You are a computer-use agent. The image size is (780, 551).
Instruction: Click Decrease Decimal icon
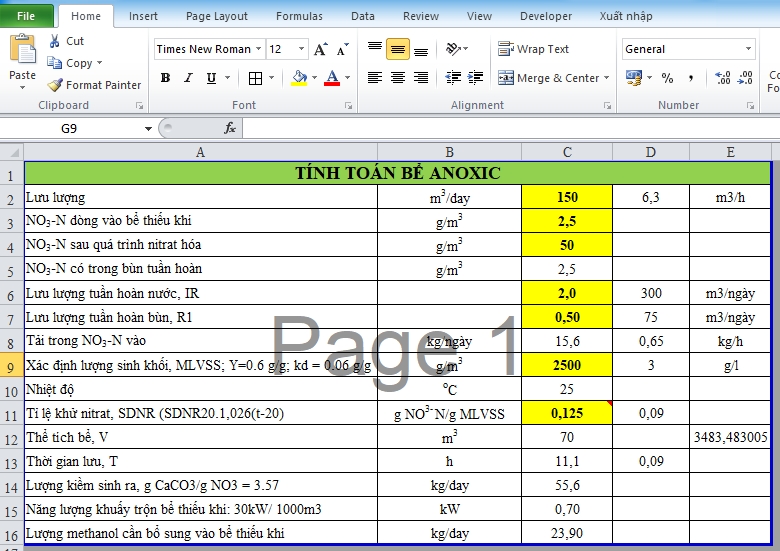click(745, 78)
